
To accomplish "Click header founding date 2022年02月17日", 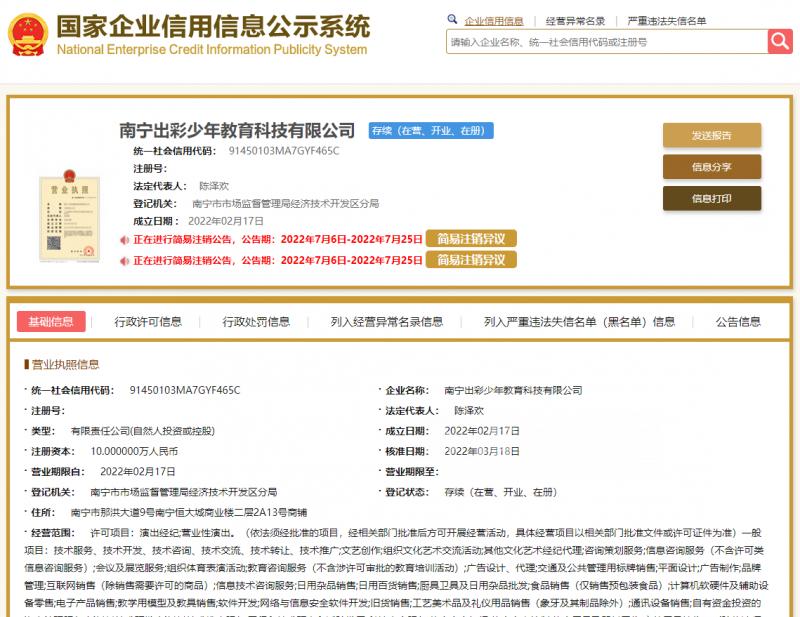I will (226, 221).
